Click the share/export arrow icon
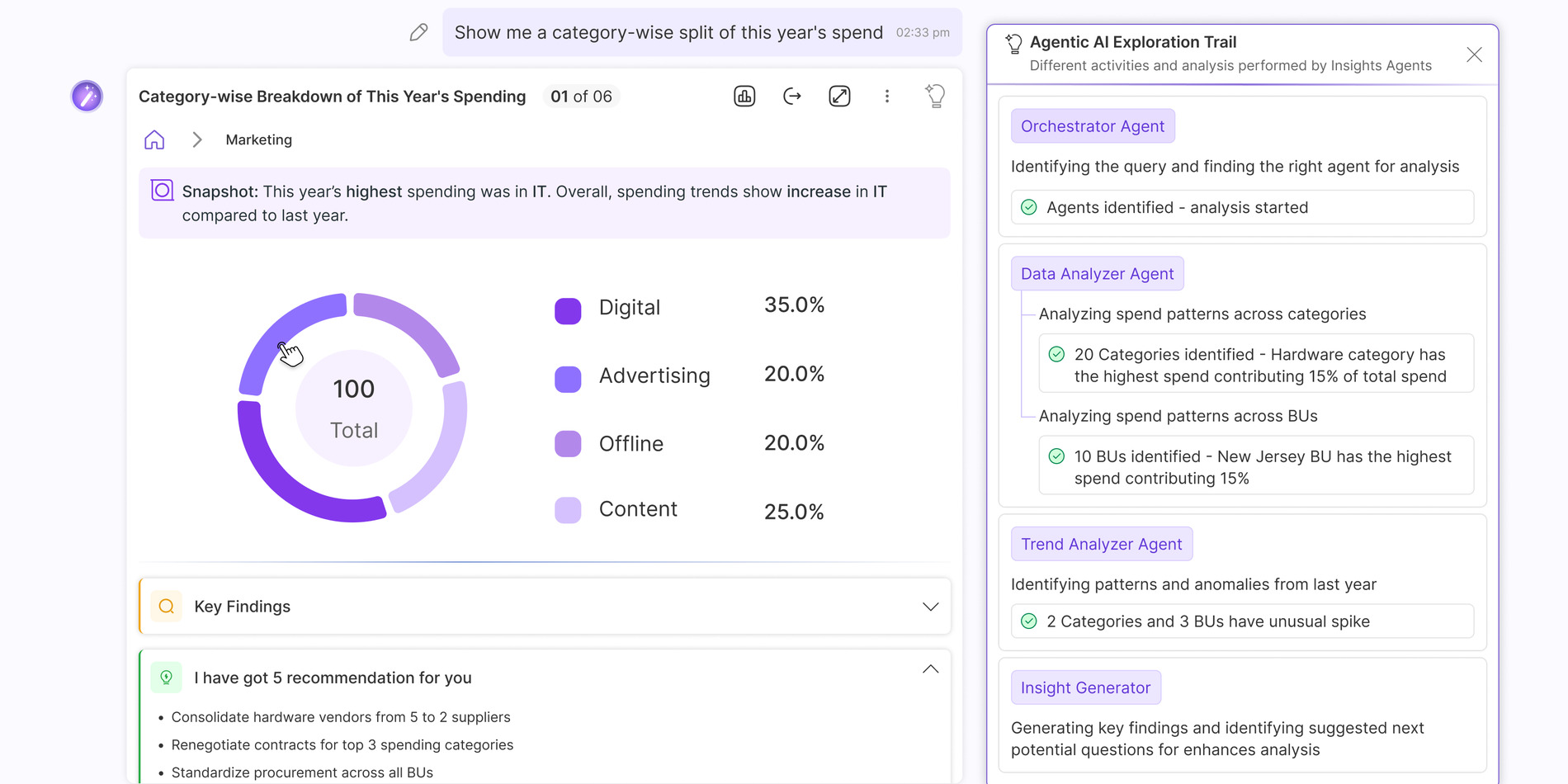This screenshot has height=784, width=1568. pyautogui.click(x=792, y=97)
